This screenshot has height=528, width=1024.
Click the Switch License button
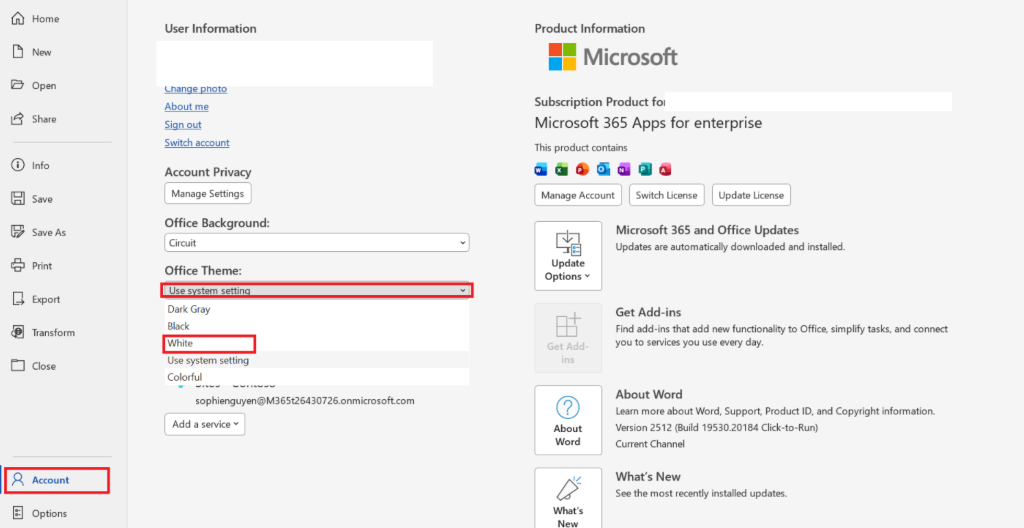667,195
